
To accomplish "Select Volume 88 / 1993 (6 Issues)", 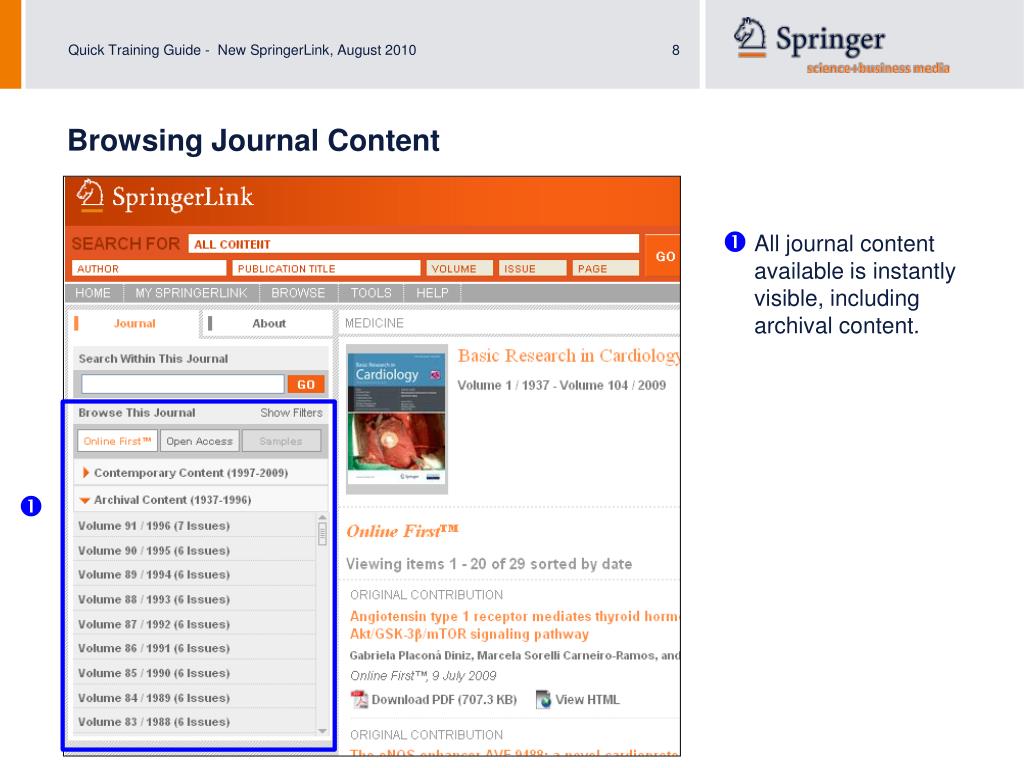I will 195,600.
